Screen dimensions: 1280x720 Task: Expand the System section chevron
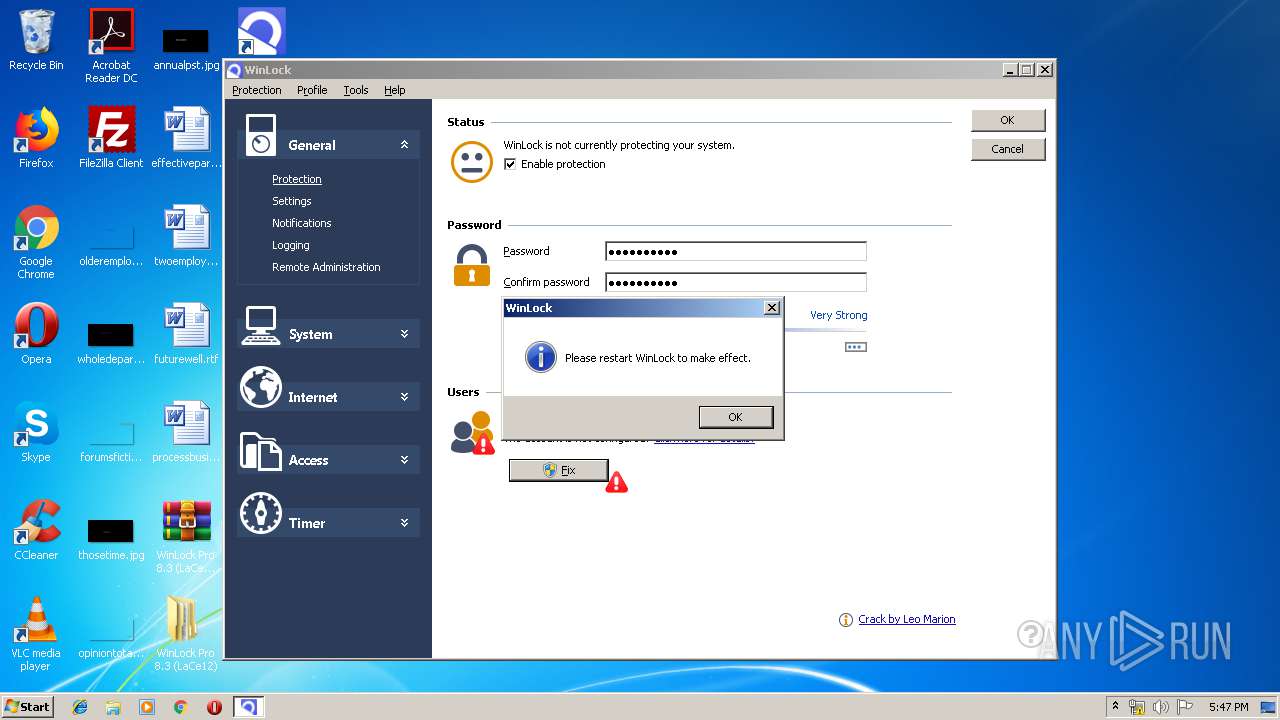tap(404, 334)
